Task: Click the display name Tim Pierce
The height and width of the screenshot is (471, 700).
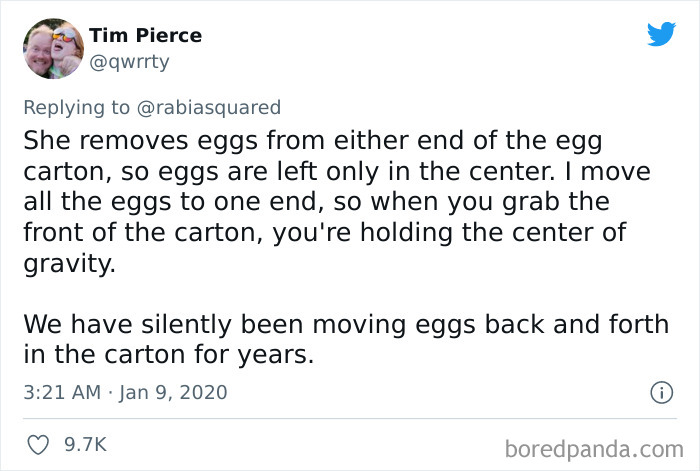Action: click(145, 35)
